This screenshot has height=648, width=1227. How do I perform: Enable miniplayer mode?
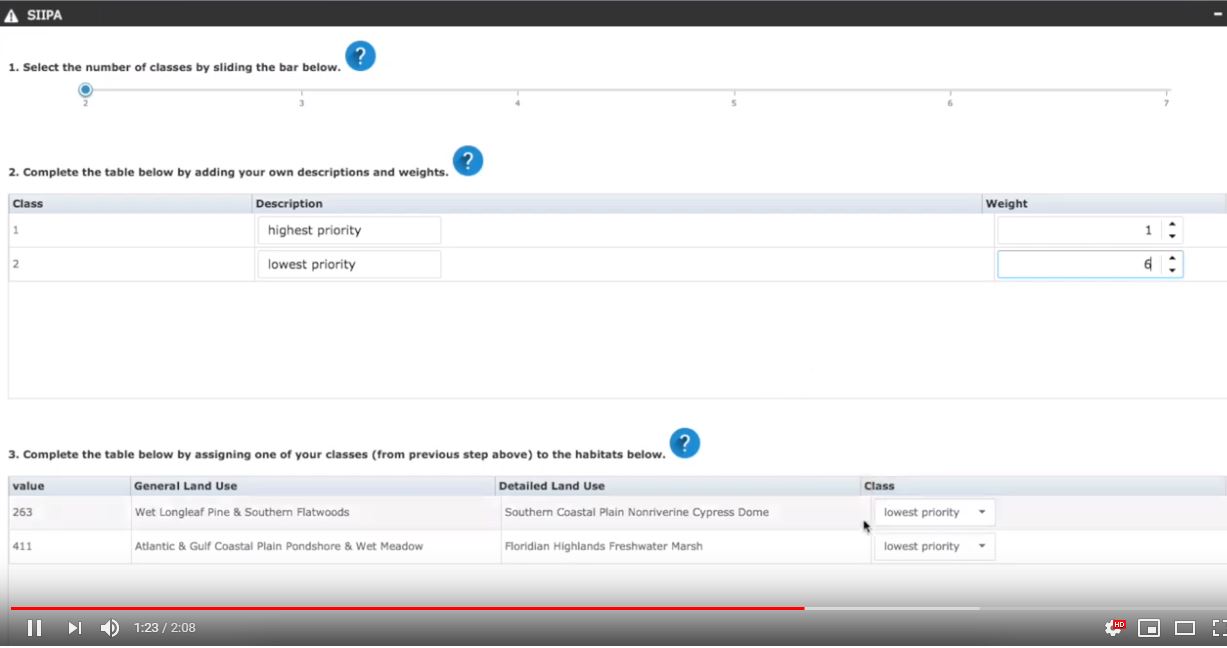click(x=1149, y=628)
